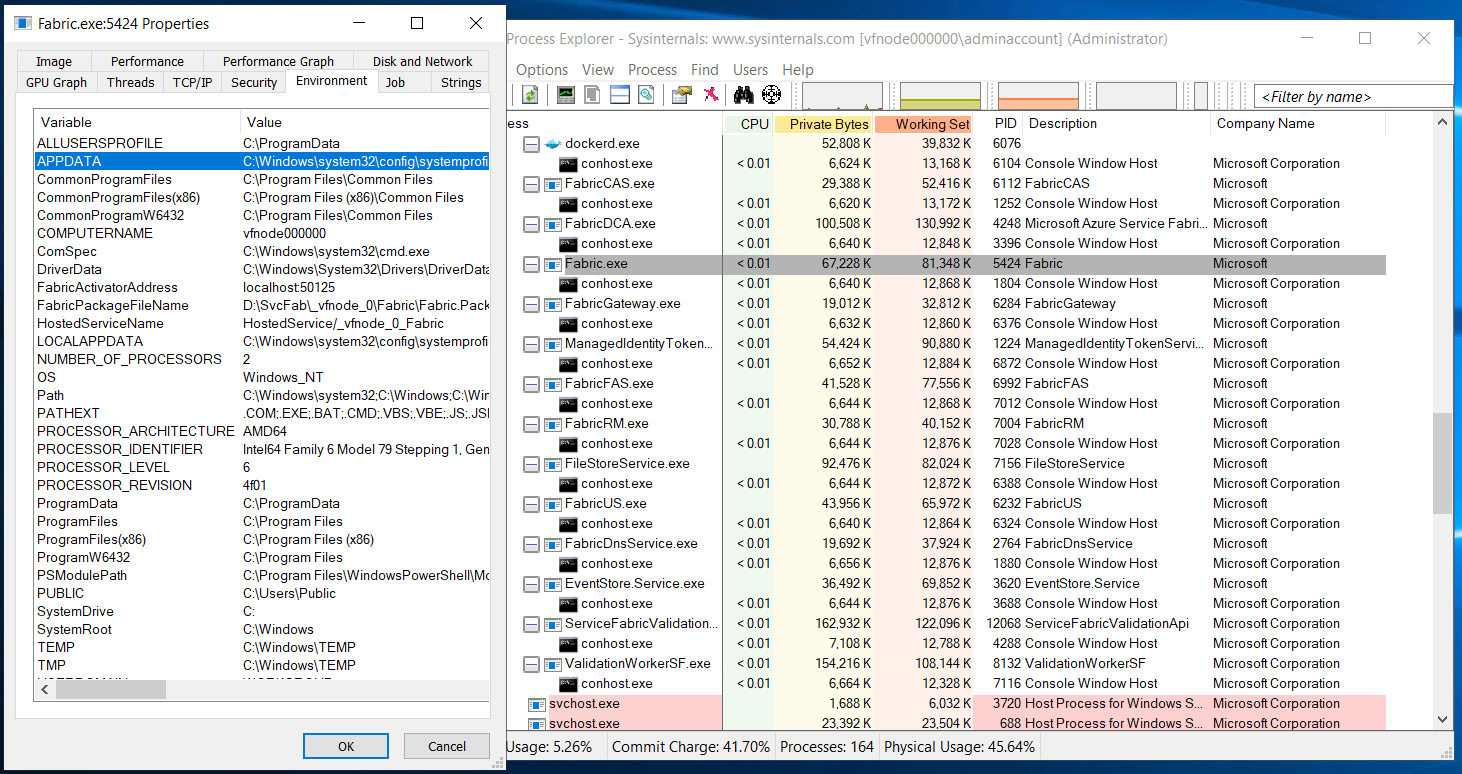This screenshot has width=1462, height=774.
Task: Open System Information via the graph icon
Action: (x=566, y=95)
